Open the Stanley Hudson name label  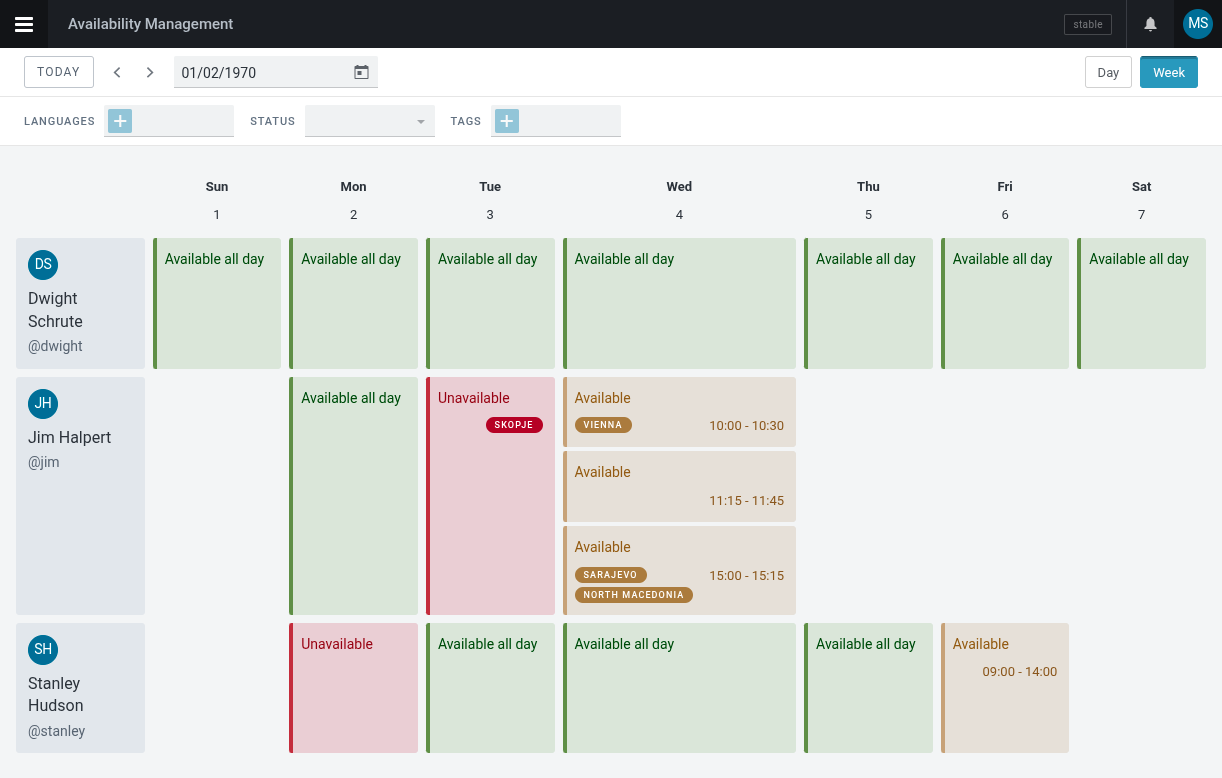click(55, 694)
